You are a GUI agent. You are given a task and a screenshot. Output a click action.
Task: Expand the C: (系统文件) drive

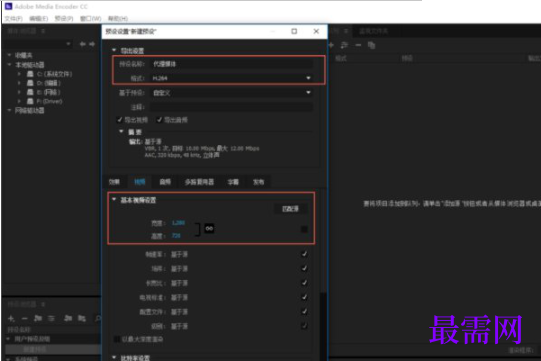[19, 74]
